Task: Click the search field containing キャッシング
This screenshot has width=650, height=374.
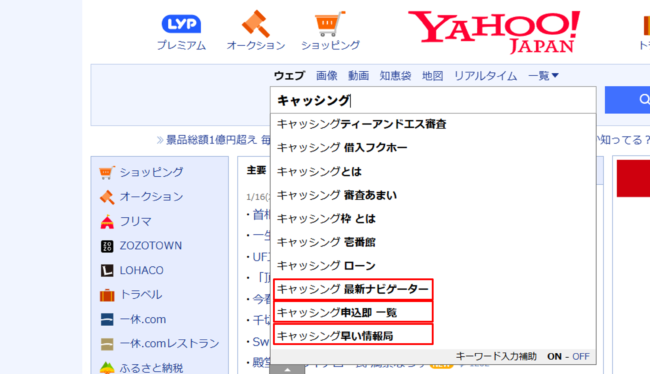Action: point(433,100)
